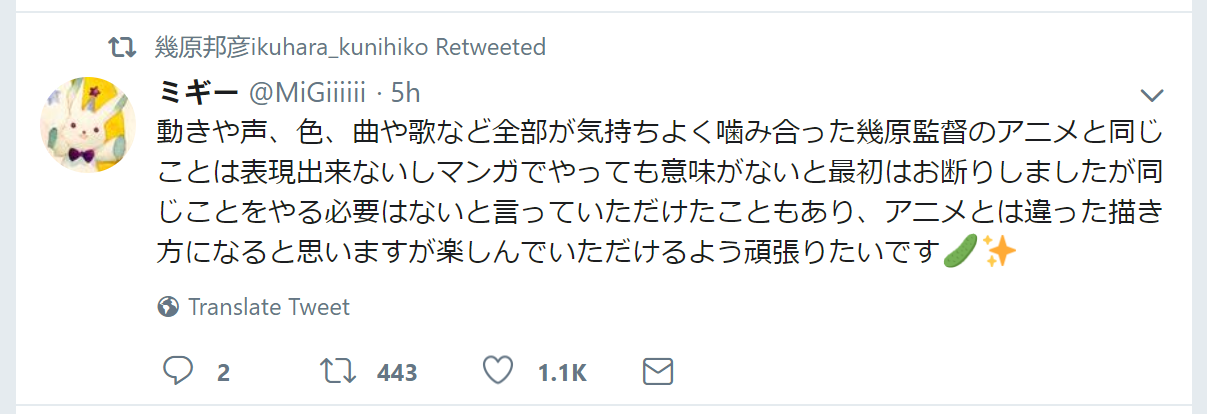Click the reply count 2
The height and width of the screenshot is (414, 1207).
click(x=223, y=373)
